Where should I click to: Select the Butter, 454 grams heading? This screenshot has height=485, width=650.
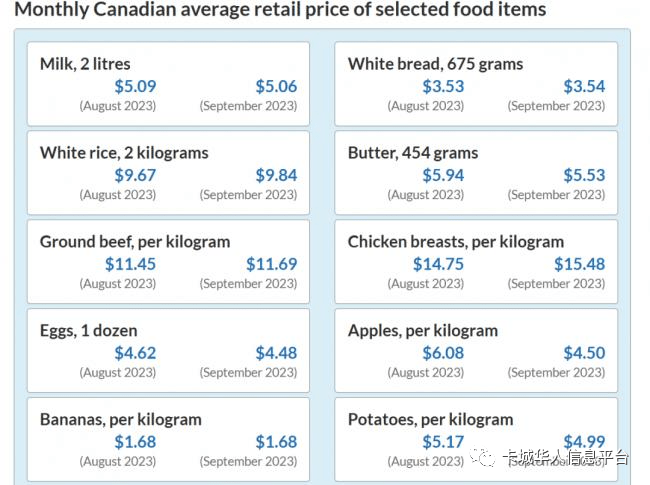click(413, 153)
